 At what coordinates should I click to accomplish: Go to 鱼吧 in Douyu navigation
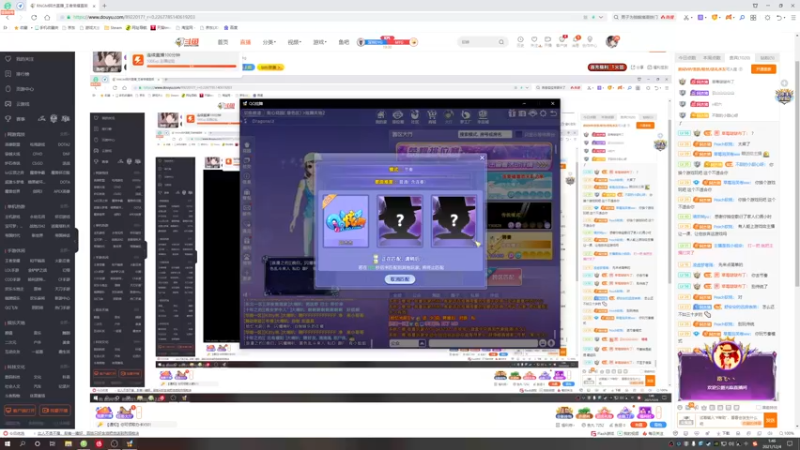coord(344,42)
